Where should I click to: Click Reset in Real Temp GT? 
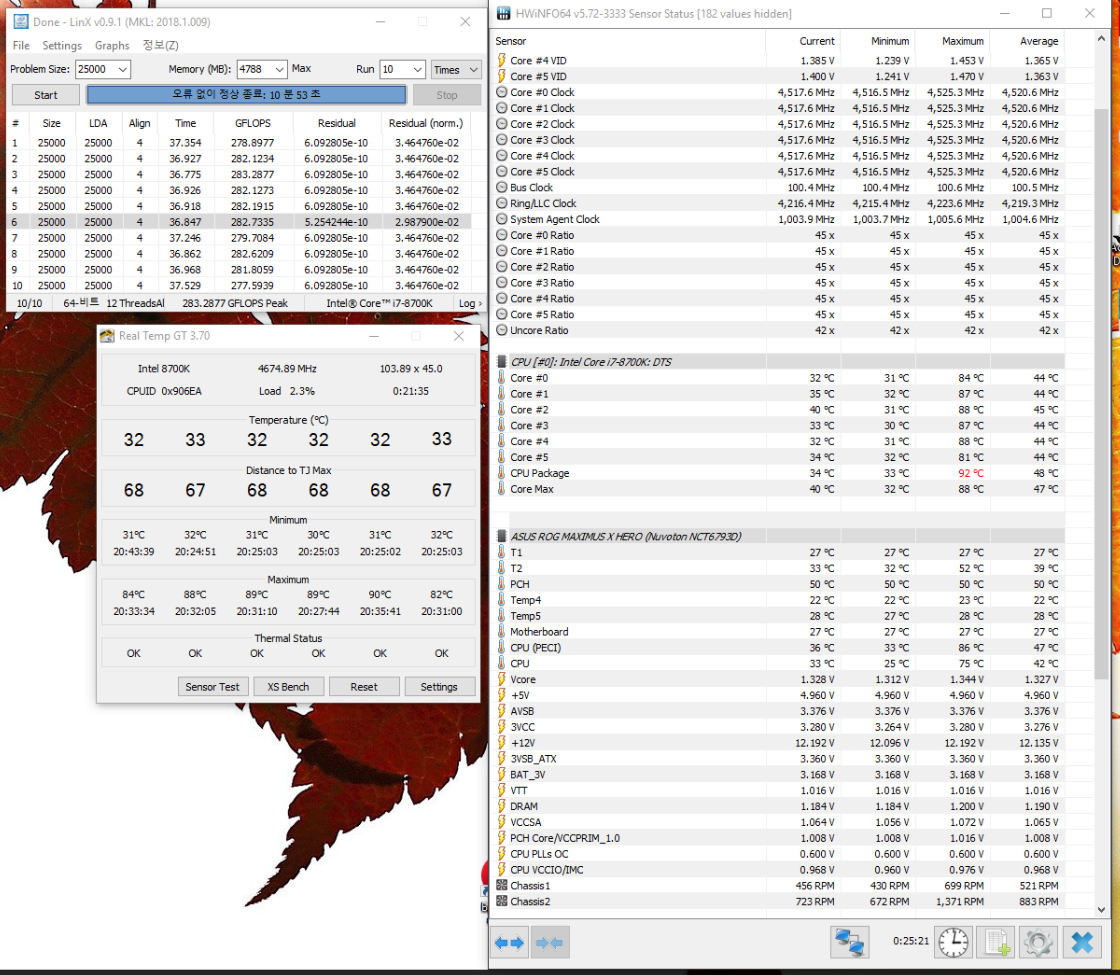[364, 686]
